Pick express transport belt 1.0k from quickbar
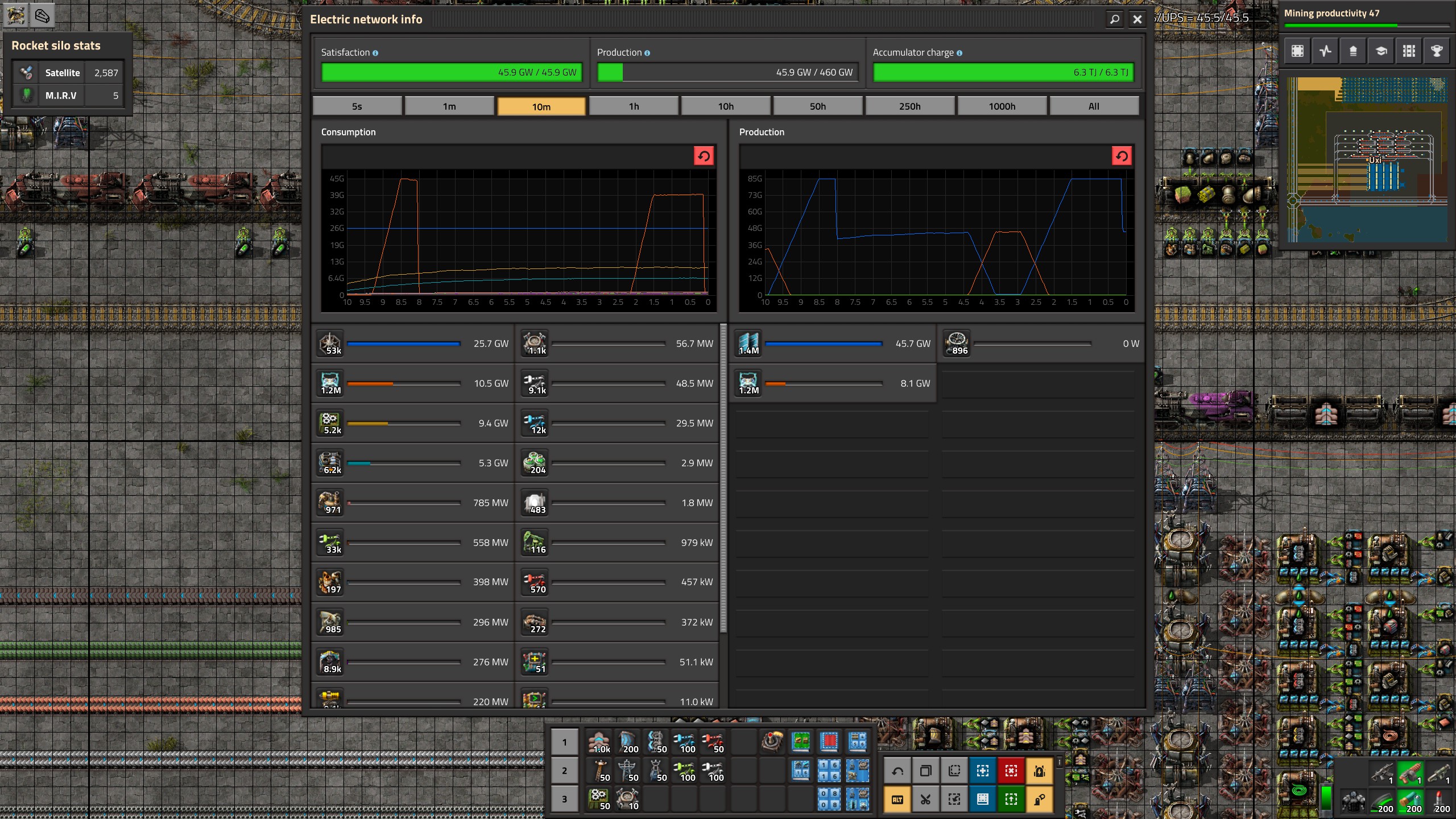The height and width of the screenshot is (819, 1456). click(x=599, y=742)
